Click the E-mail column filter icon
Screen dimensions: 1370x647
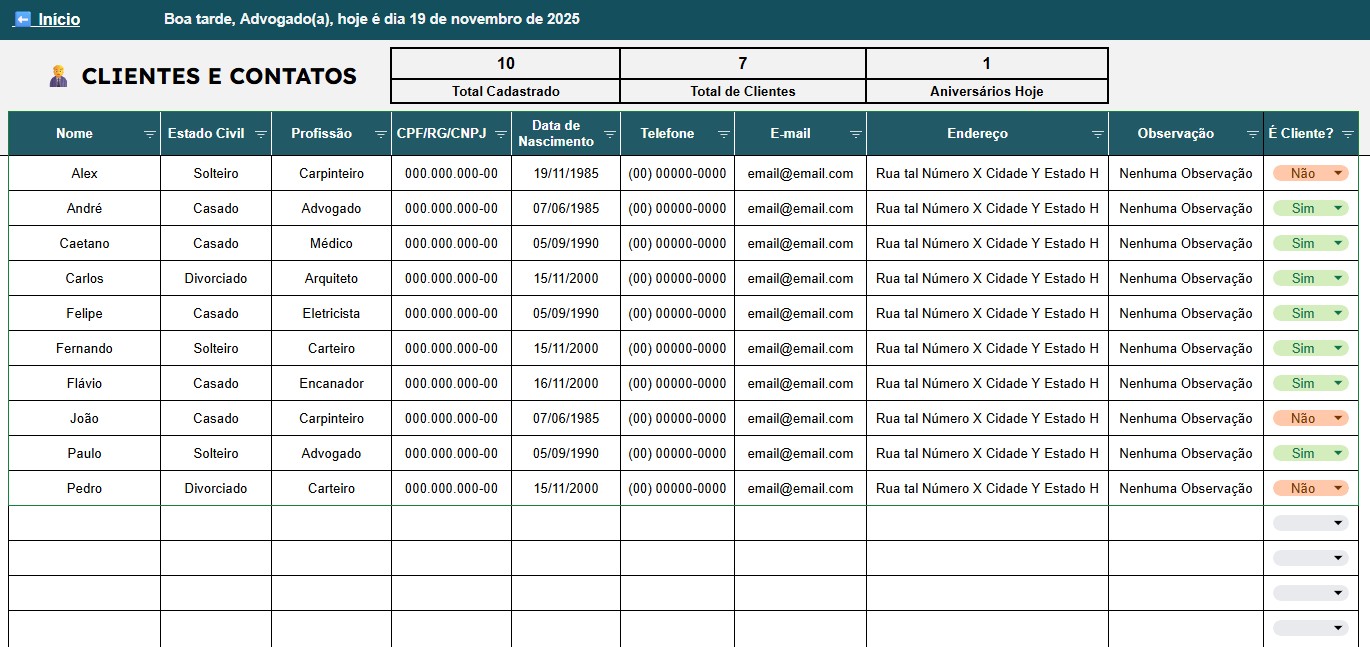tap(856, 134)
